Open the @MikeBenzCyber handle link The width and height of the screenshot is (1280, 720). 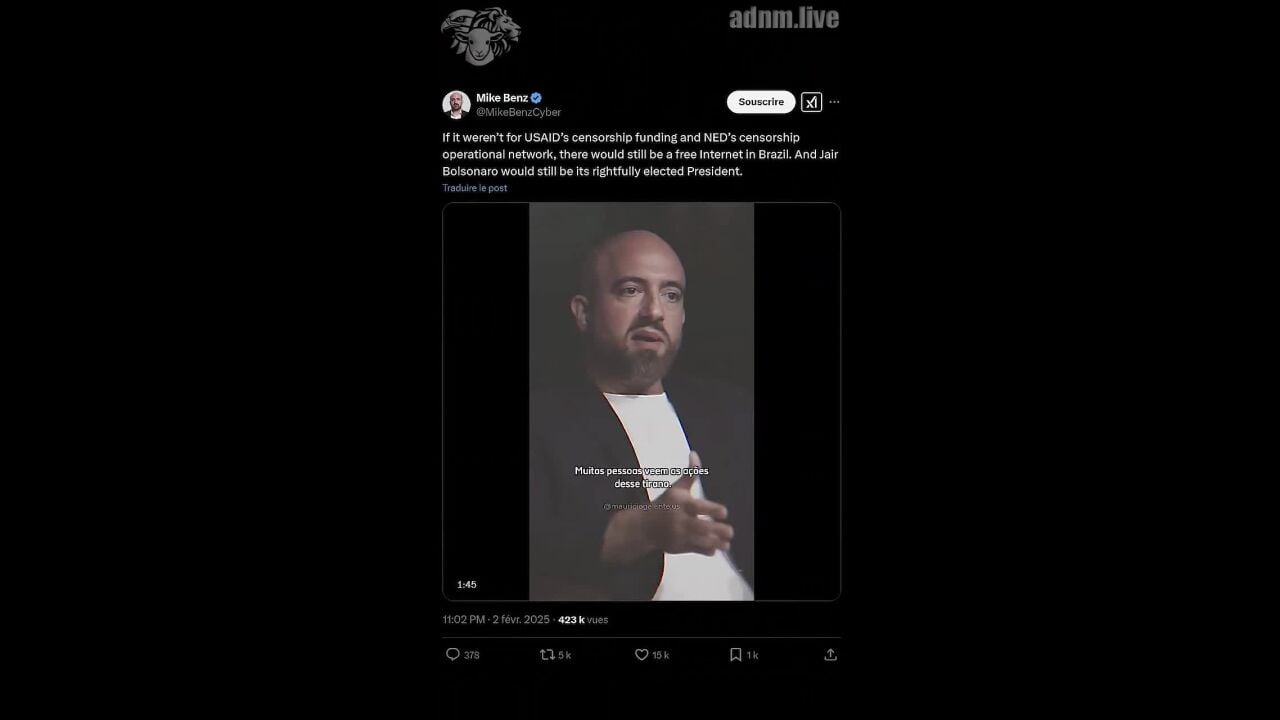click(x=518, y=112)
